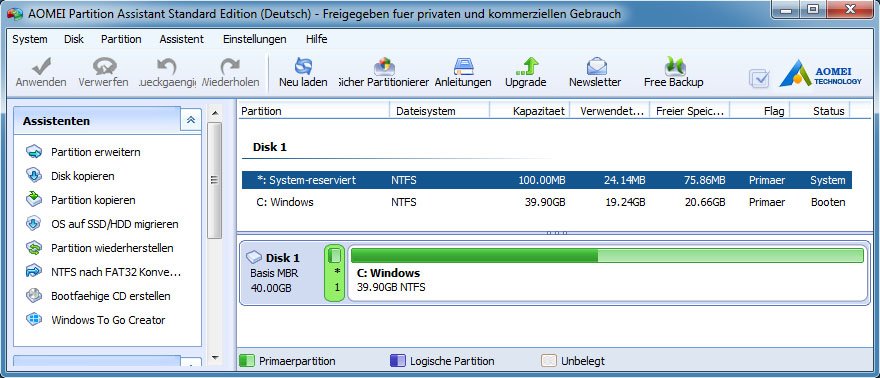Collapse the Assistenten panel with chevron

[191, 119]
